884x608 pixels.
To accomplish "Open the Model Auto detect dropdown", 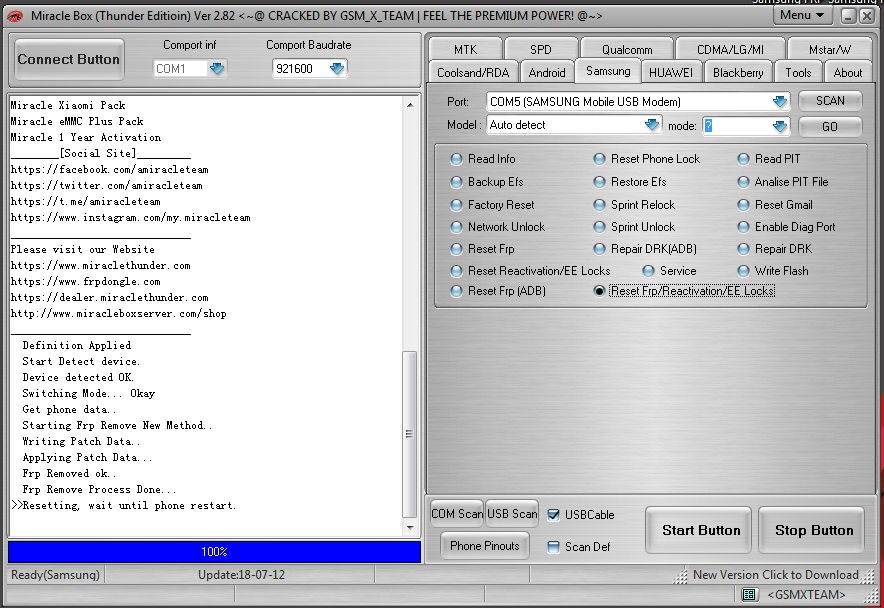I will [652, 125].
